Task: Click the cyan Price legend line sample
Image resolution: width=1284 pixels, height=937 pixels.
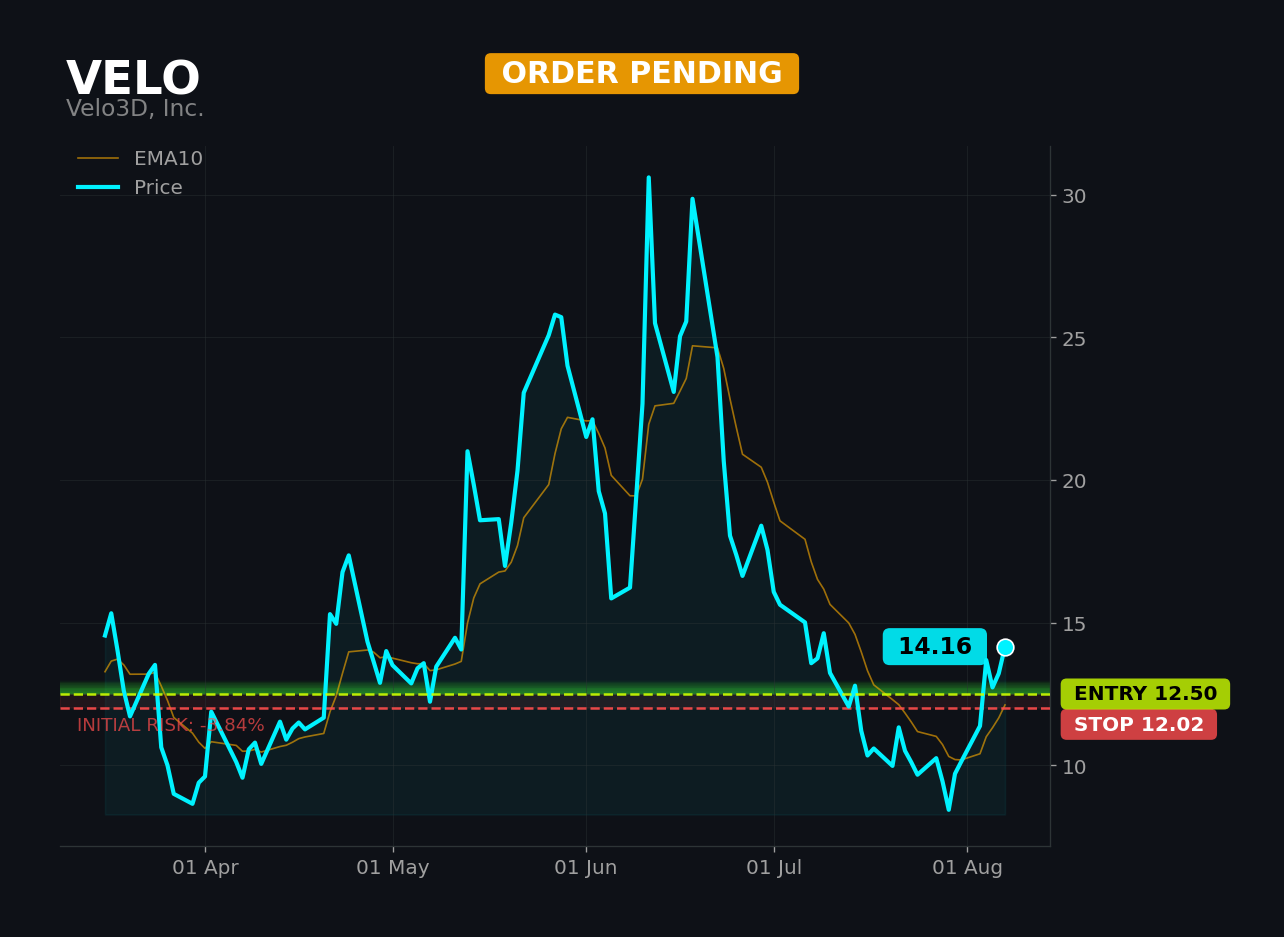Action: (98, 188)
